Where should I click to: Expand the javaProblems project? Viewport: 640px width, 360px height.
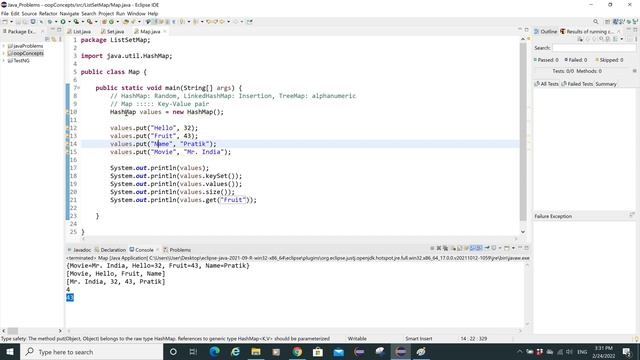point(4,46)
